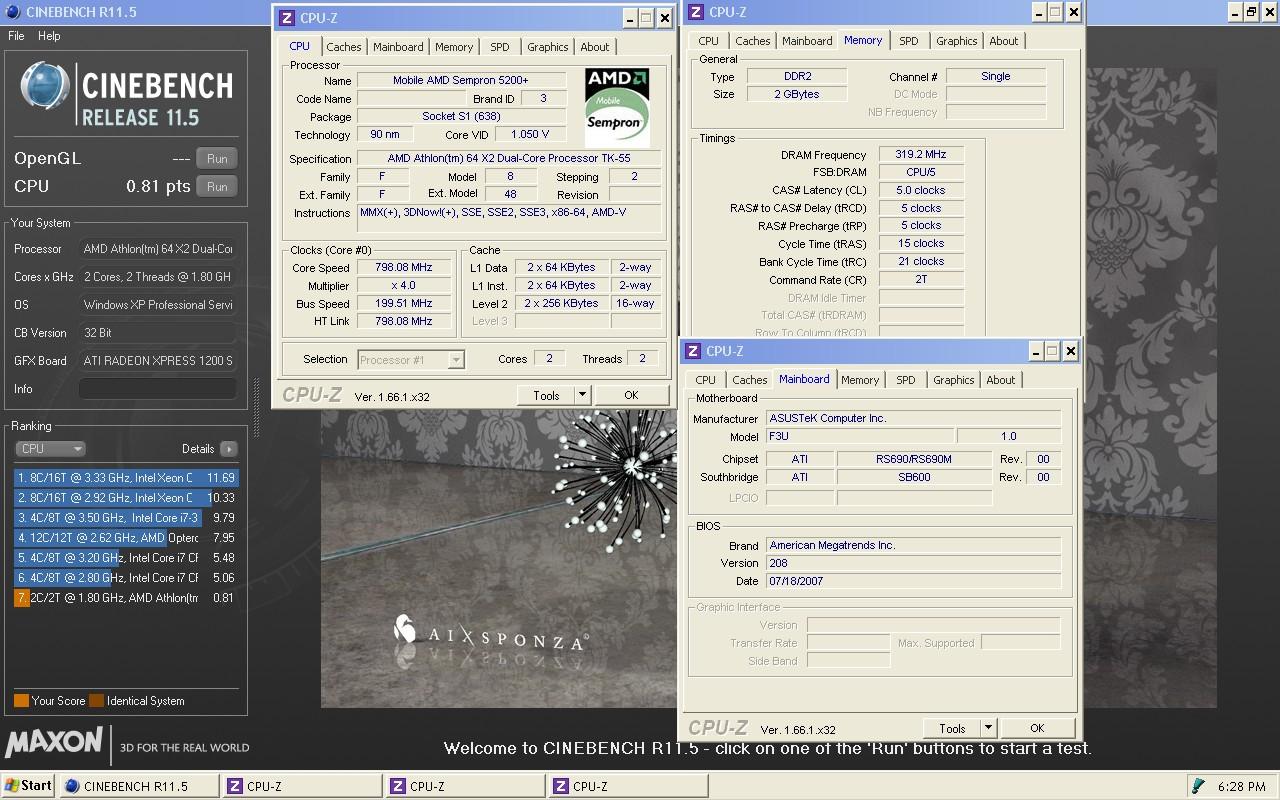The image size is (1280, 800).
Task: Open the File menu in Cinebench
Action: 16,36
